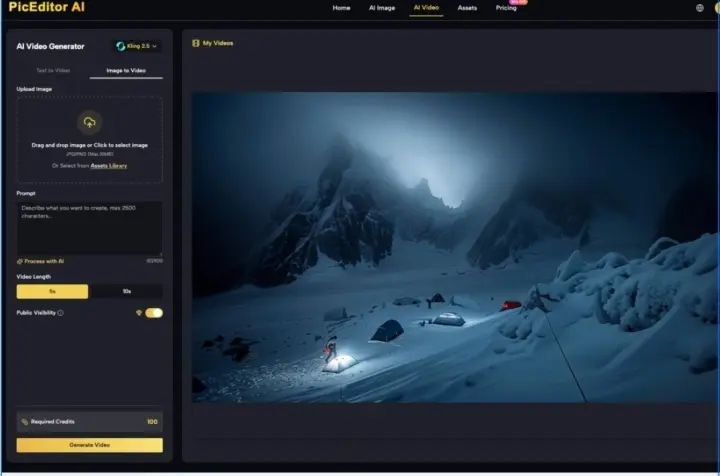Click the AI Video Generator title
Image resolution: width=720 pixels, height=476 pixels.
[51, 46]
